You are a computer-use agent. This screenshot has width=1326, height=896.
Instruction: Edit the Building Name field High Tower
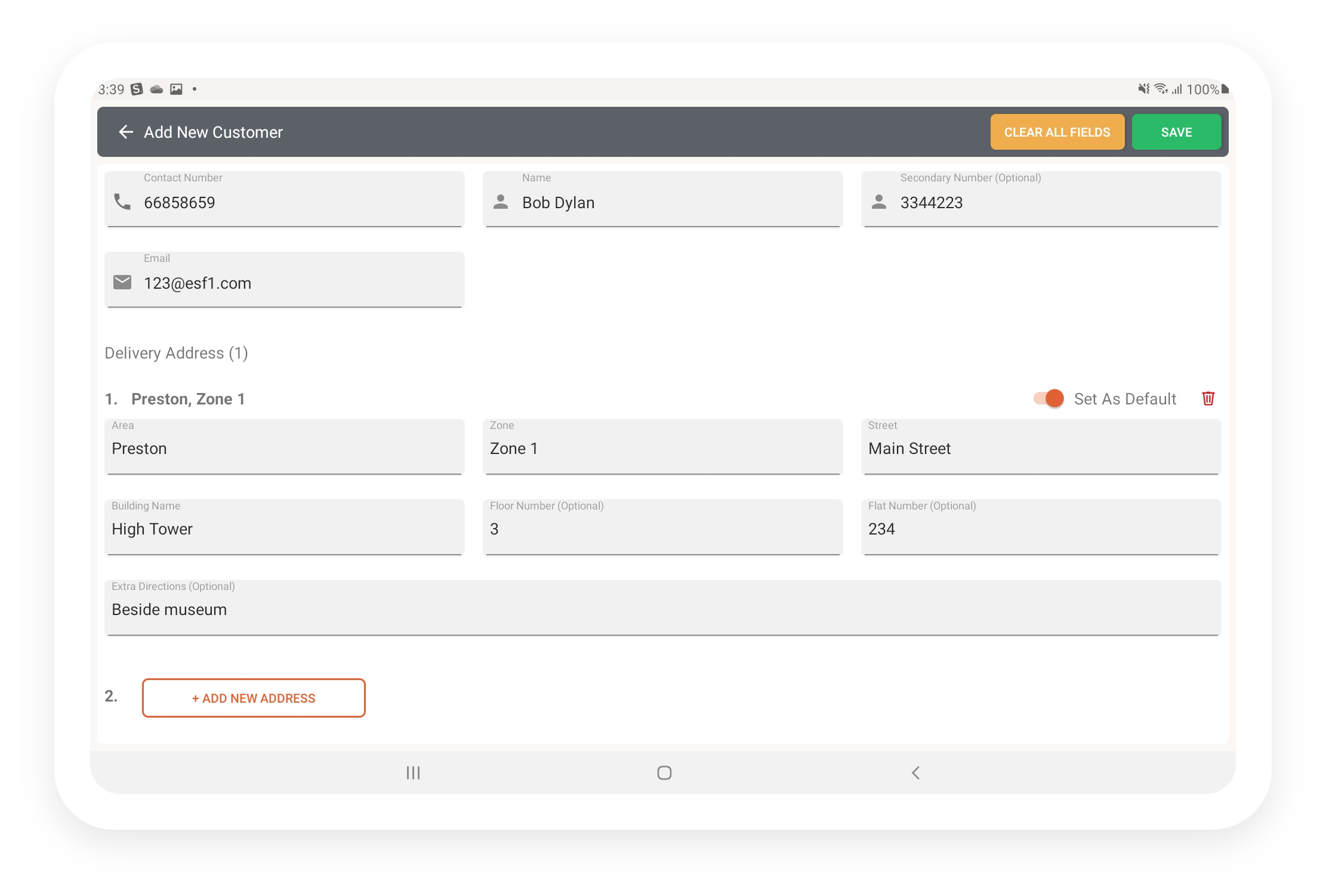tap(284, 529)
